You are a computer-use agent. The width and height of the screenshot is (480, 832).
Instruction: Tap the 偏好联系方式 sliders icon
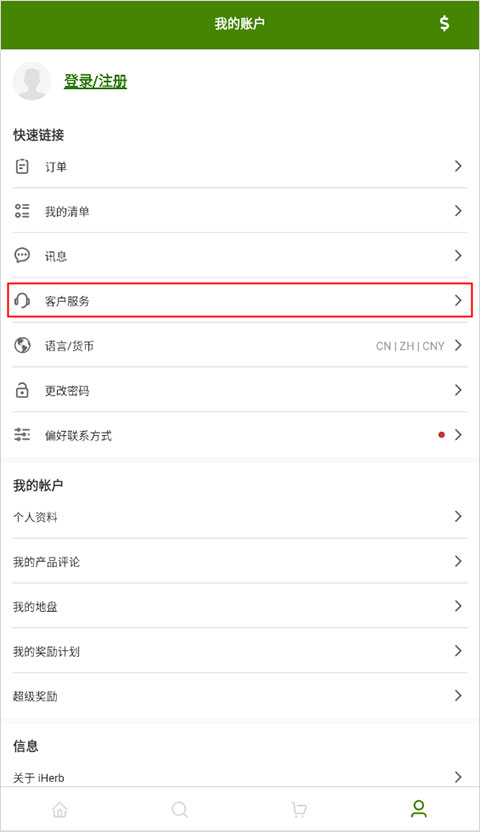click(22, 435)
